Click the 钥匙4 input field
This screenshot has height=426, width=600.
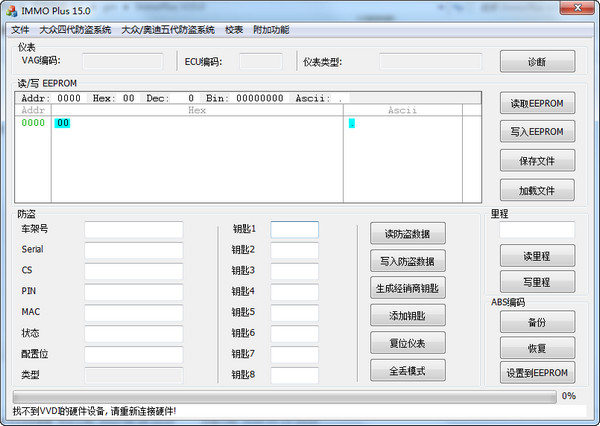[x=294, y=292]
